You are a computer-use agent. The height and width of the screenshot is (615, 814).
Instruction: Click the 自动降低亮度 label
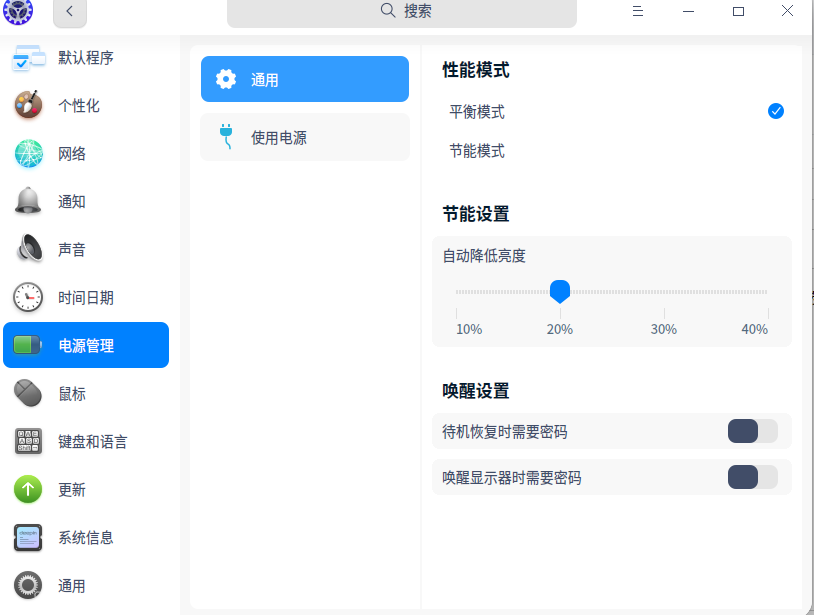(x=484, y=256)
